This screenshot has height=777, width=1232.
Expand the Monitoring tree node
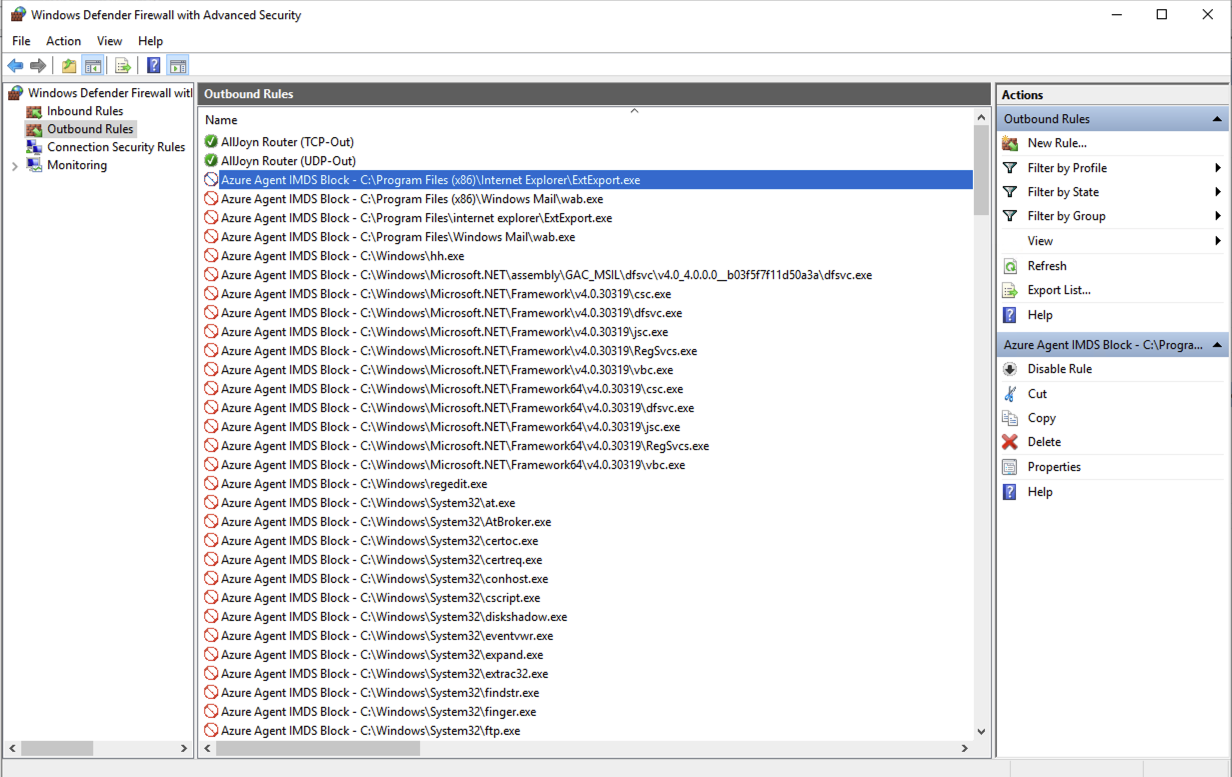(14, 164)
